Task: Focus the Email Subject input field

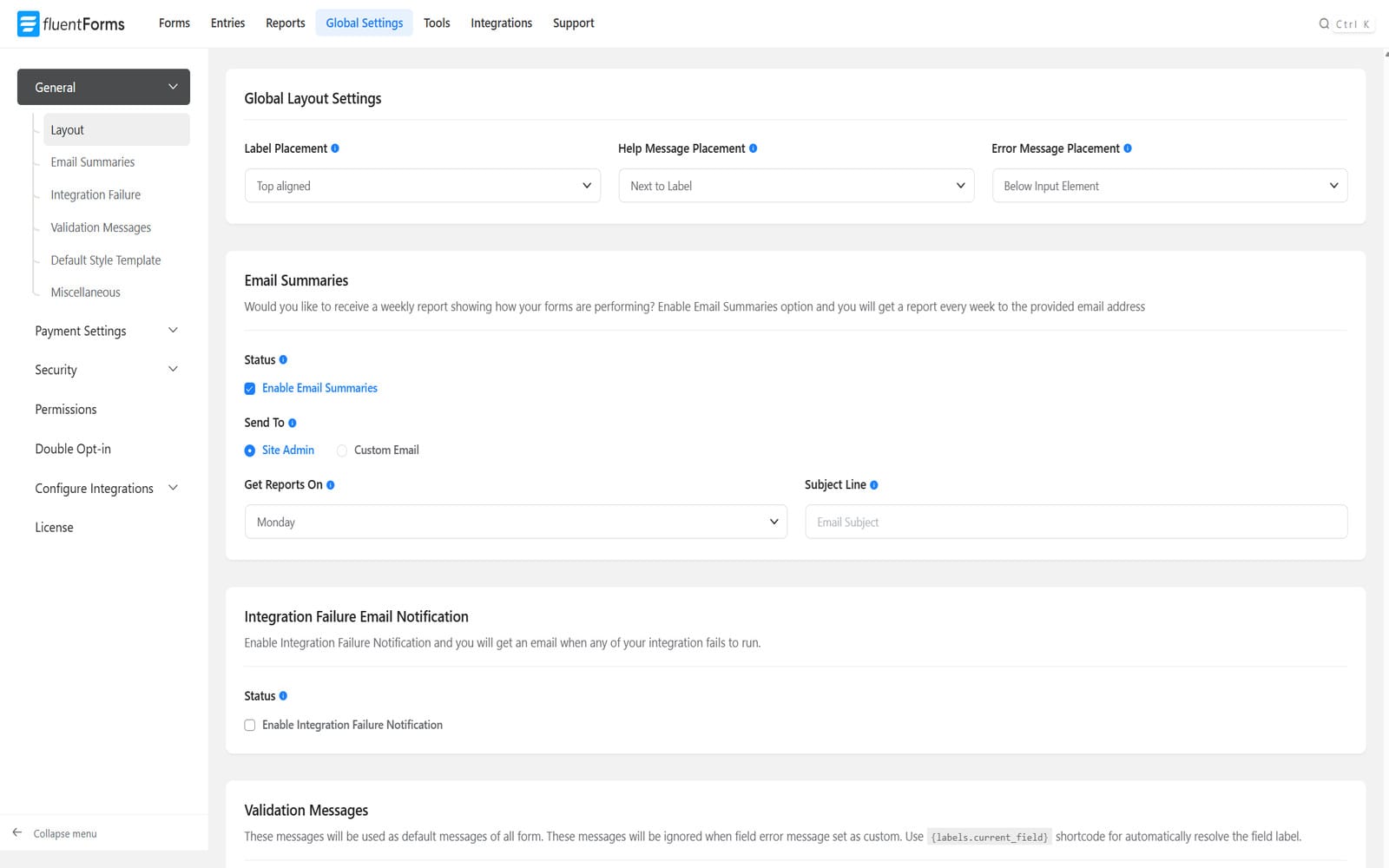Action: pos(1076,522)
